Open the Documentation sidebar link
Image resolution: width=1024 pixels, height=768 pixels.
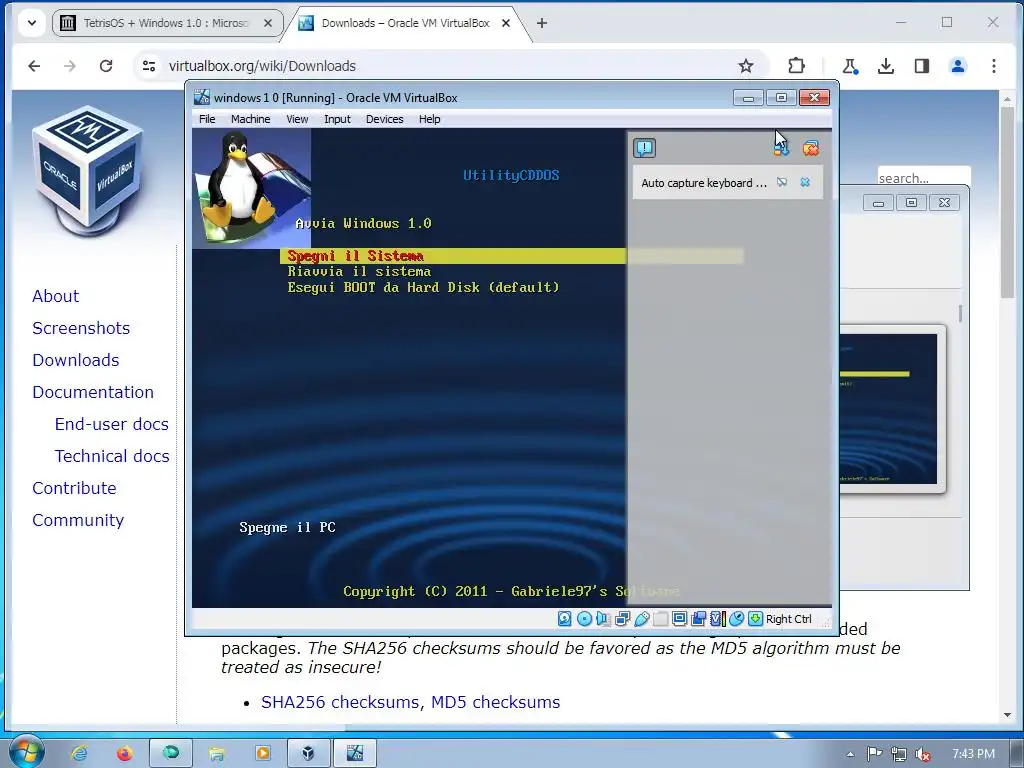93,392
